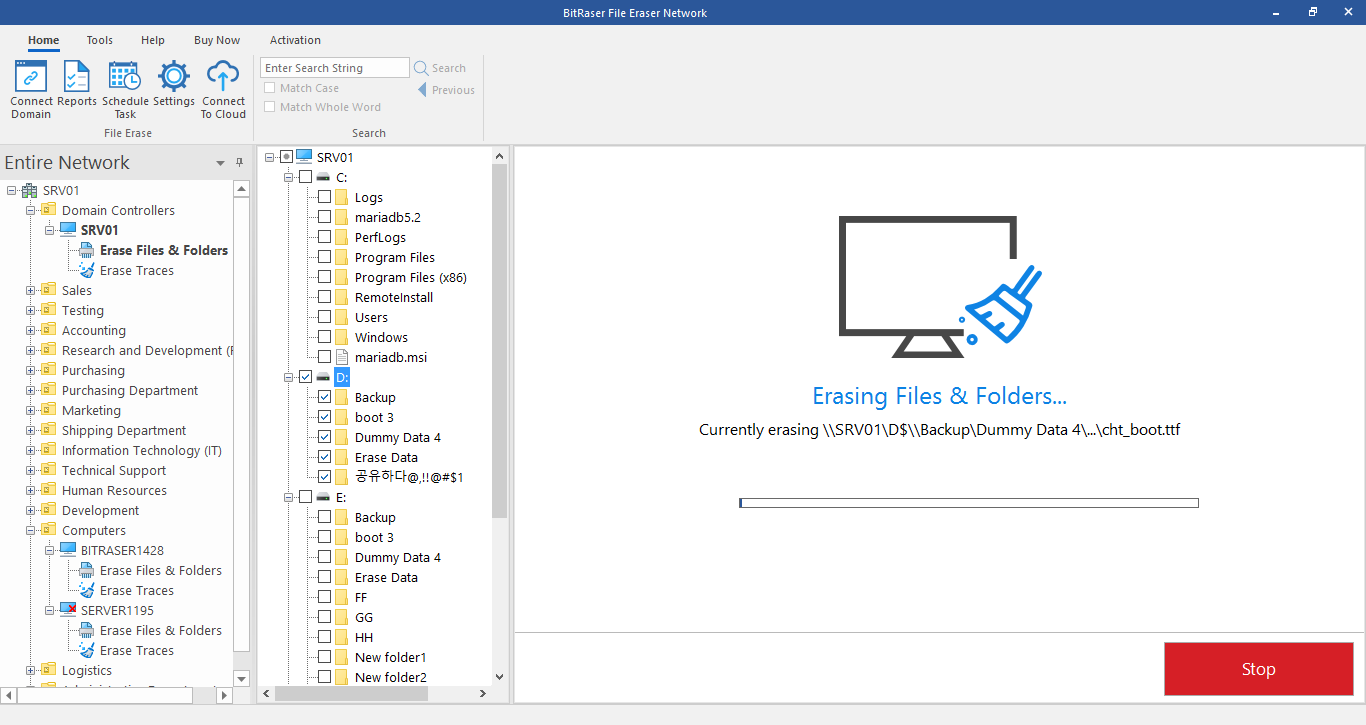Click the C: drive icon

tap(323, 177)
